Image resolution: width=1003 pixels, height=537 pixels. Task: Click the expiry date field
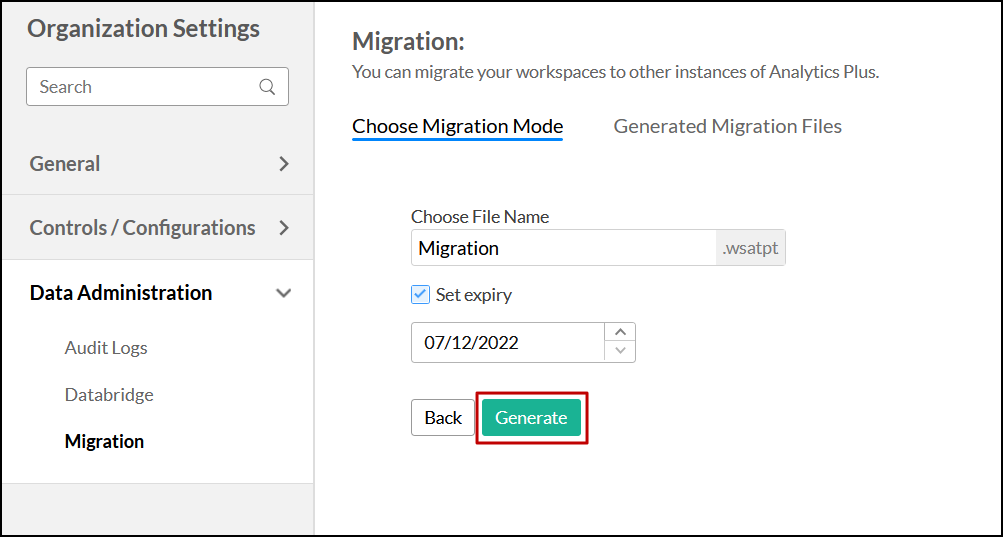point(507,343)
